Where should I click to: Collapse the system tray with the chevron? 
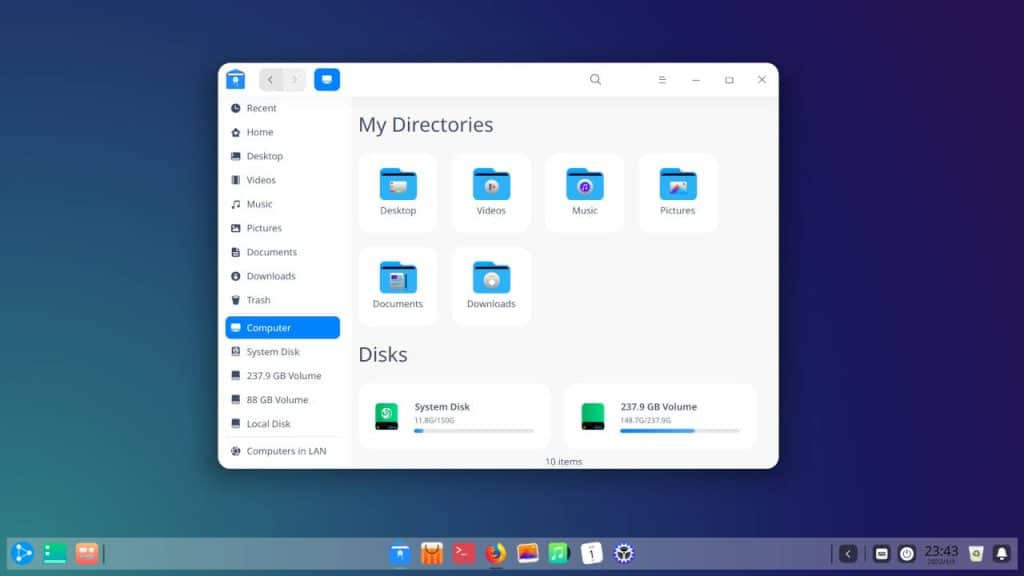(x=847, y=552)
